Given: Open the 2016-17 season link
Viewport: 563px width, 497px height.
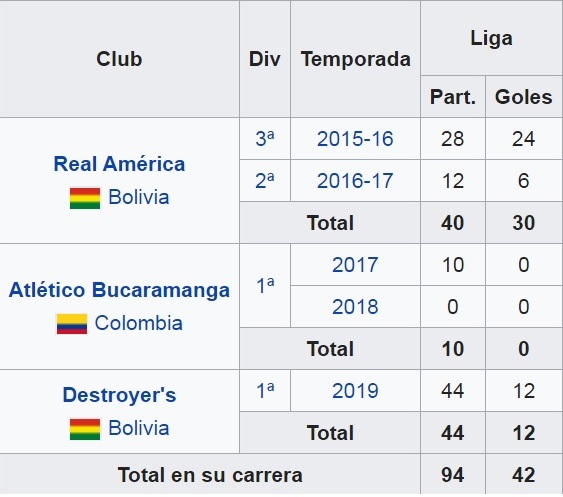Looking at the screenshot, I should (x=355, y=181).
